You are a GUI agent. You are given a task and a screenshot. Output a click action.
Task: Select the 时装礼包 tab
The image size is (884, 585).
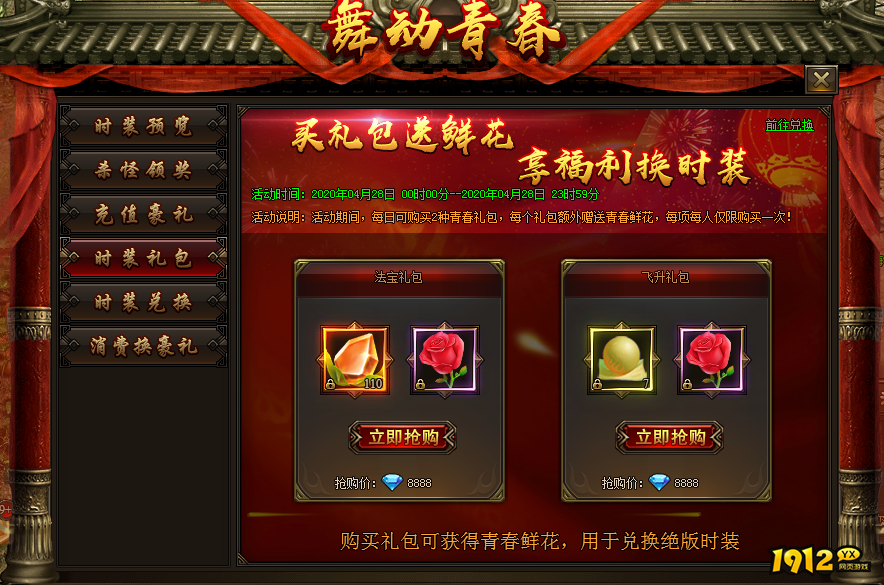point(143,258)
